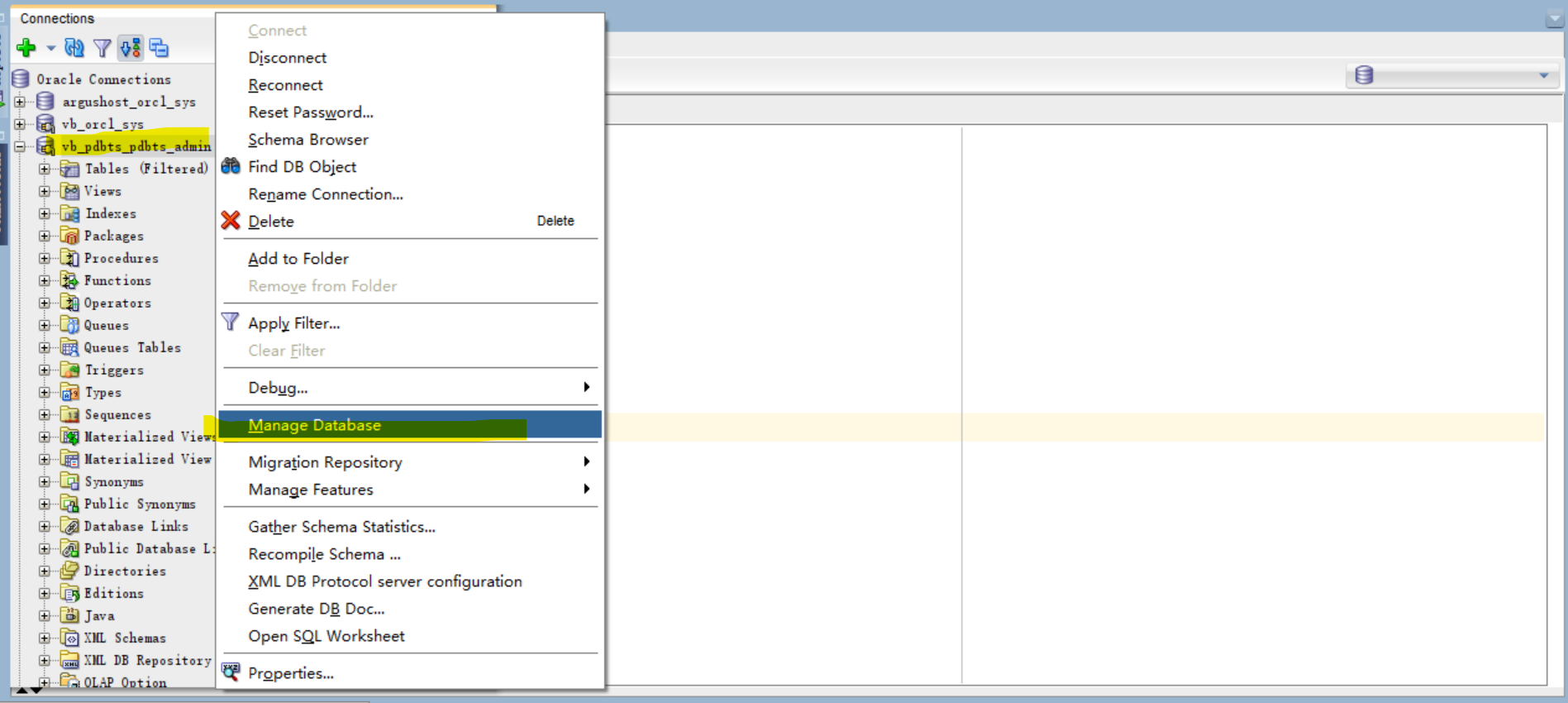The height and width of the screenshot is (703, 1568).
Task: Expand the Tables (Filtered) node
Action: tap(45, 169)
